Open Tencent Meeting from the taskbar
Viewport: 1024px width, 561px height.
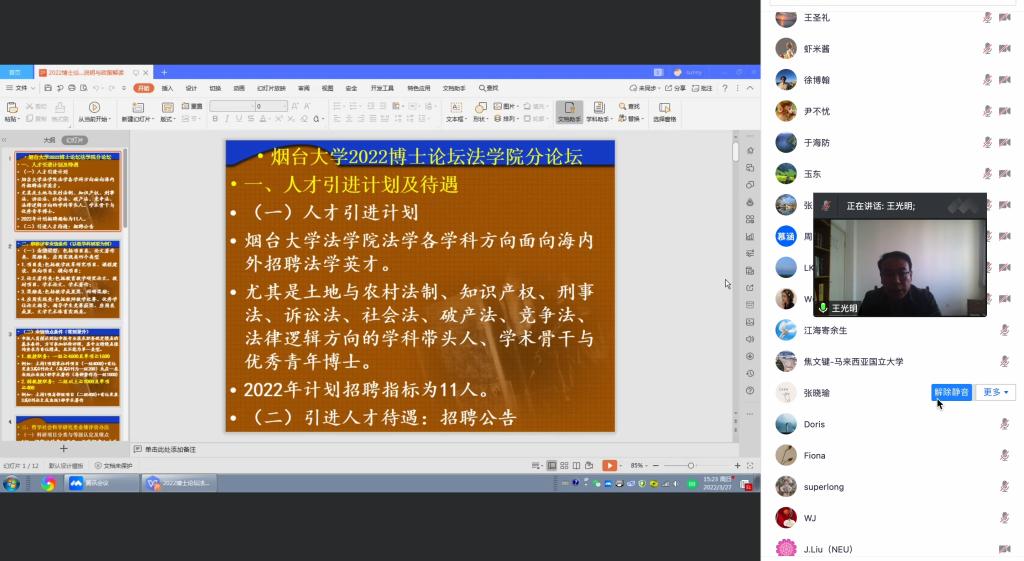[x=102, y=483]
